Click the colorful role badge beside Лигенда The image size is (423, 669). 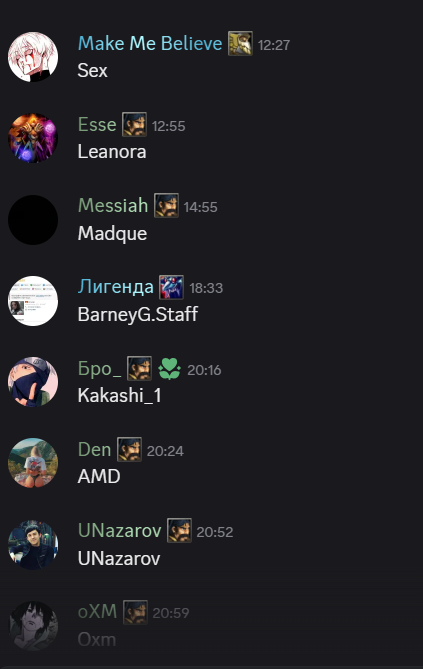tap(172, 287)
